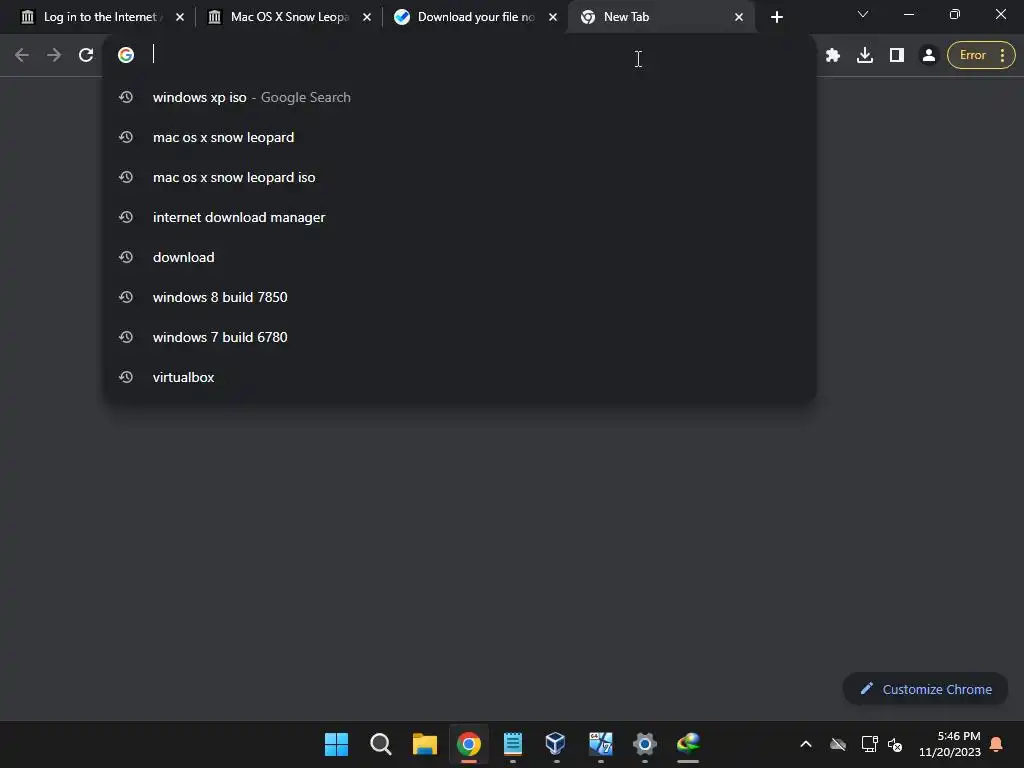This screenshot has width=1024, height=768.
Task: Open the taskbar app icon with a 7 badge
Action: [x=601, y=744]
